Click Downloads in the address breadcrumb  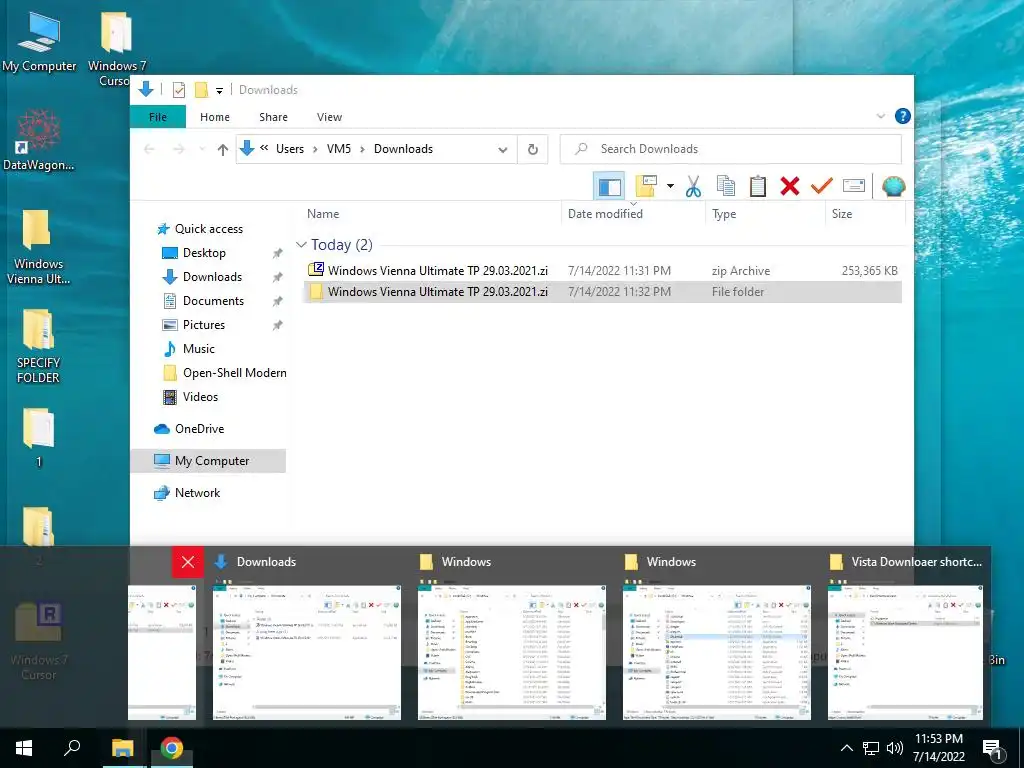(x=403, y=149)
